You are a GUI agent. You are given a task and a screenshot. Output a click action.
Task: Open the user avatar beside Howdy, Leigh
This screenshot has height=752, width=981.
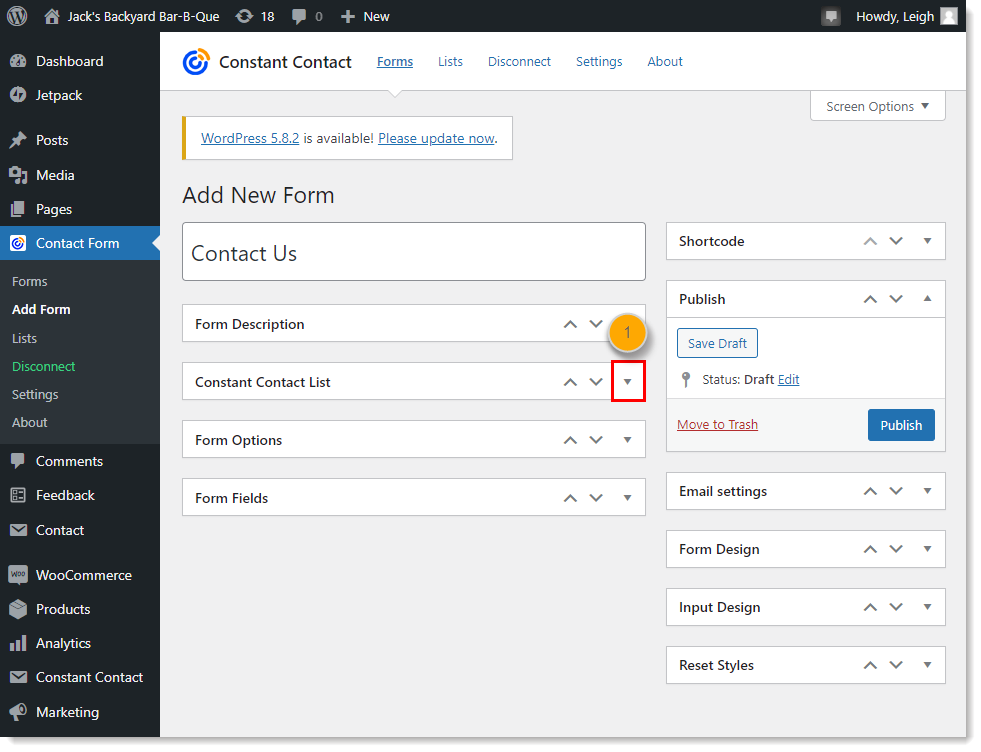[949, 16]
